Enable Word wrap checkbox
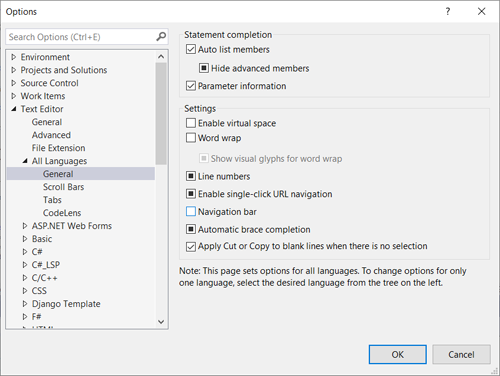This screenshot has width=500, height=376. click(191, 138)
